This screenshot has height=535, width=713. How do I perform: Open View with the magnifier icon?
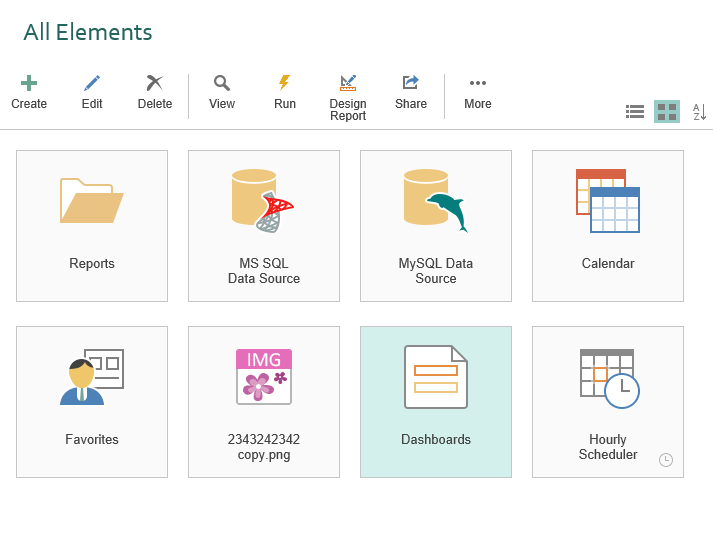(x=221, y=83)
